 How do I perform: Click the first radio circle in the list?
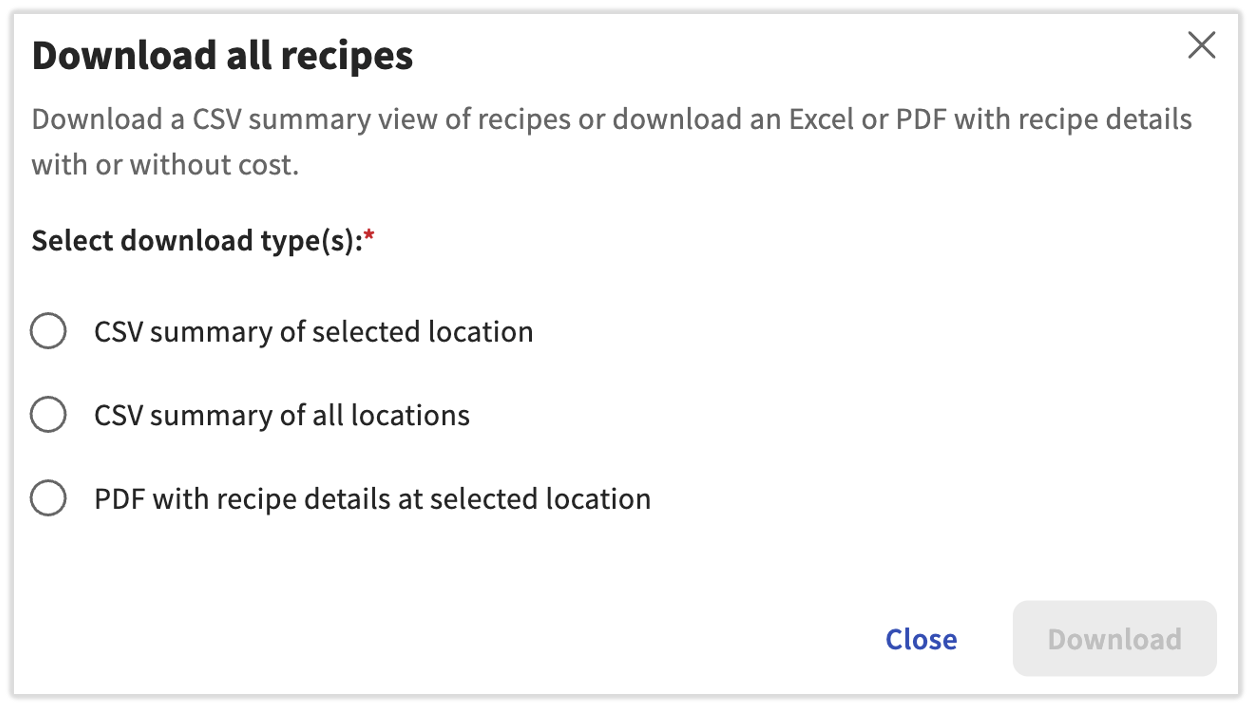point(48,331)
